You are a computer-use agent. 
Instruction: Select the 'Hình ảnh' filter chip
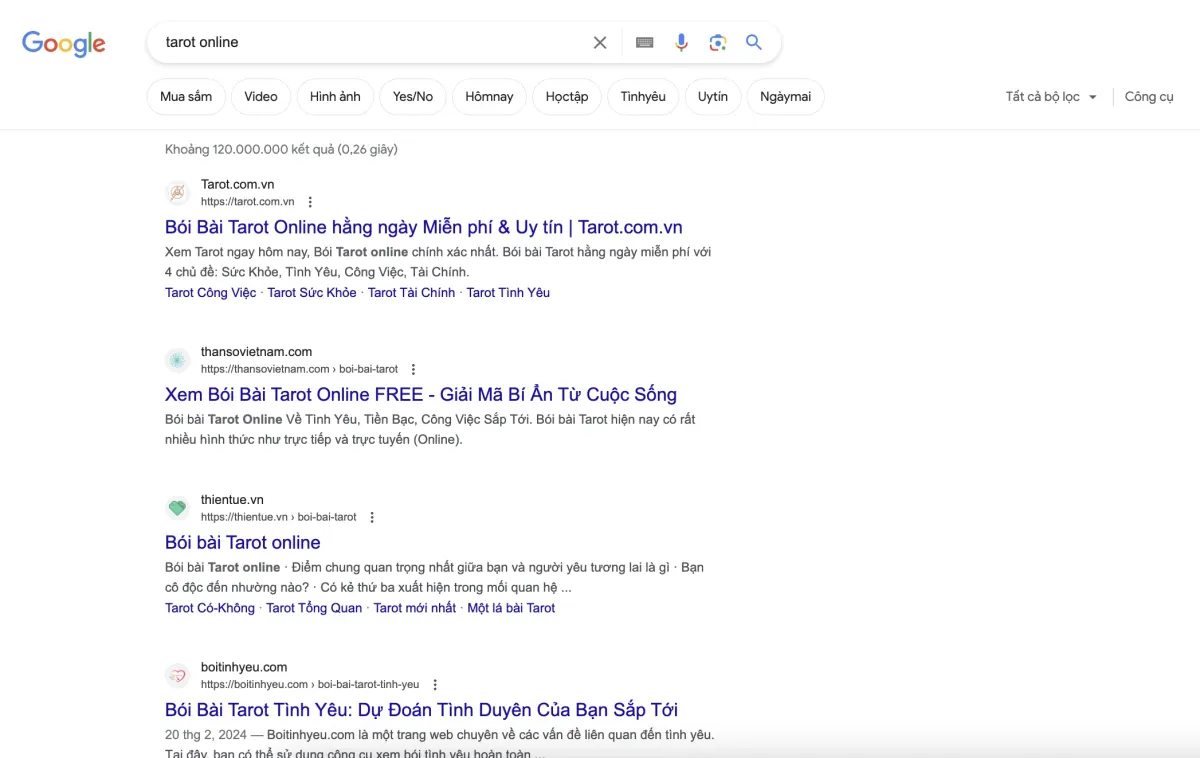coord(335,97)
